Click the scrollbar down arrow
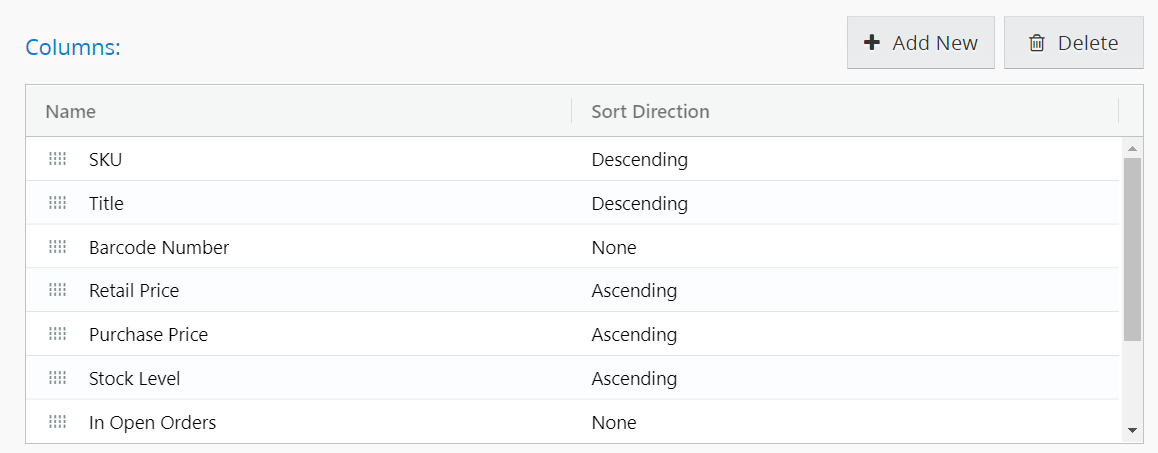 (x=1132, y=430)
